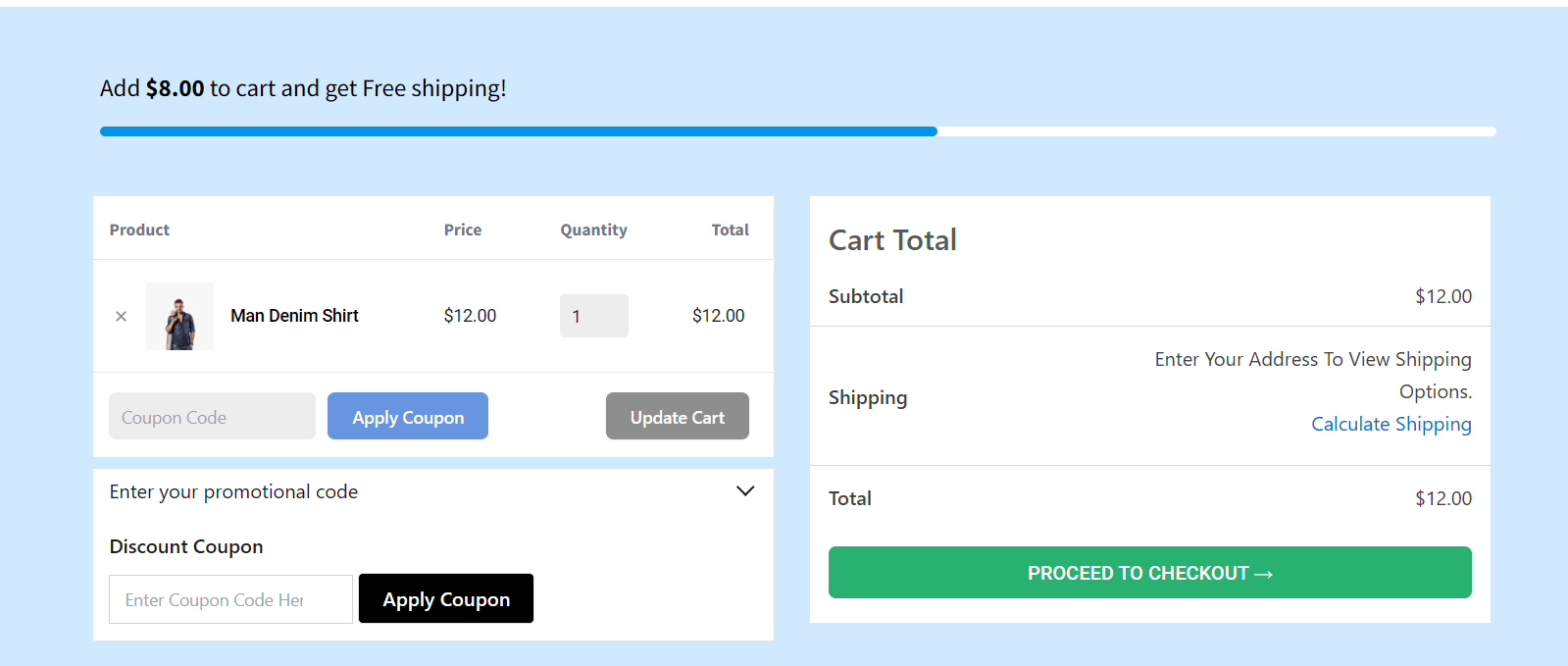The image size is (1568, 666).
Task: Focus the quantity field showing 1
Action: click(594, 316)
